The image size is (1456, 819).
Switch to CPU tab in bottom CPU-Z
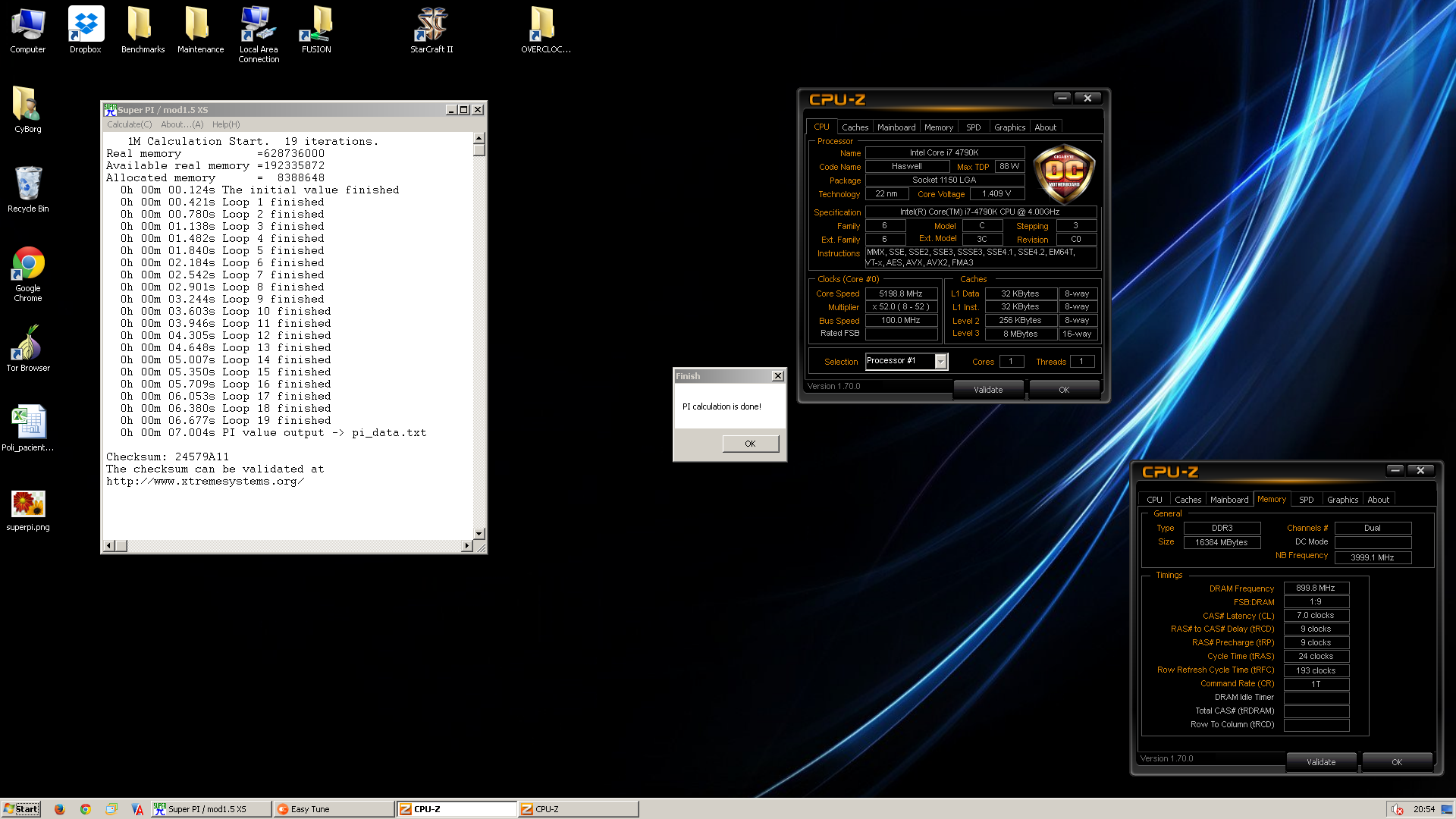[x=1154, y=500]
